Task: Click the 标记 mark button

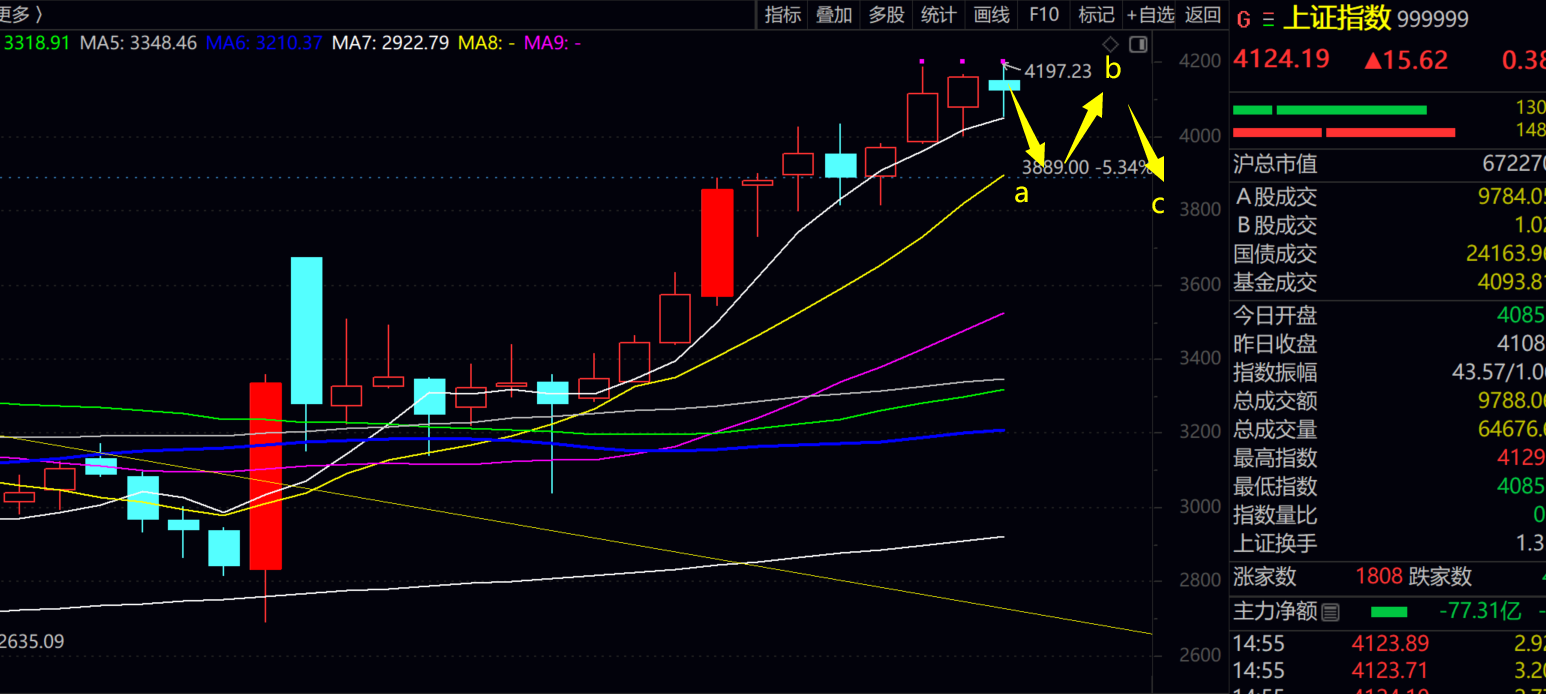Action: pyautogui.click(x=1096, y=14)
